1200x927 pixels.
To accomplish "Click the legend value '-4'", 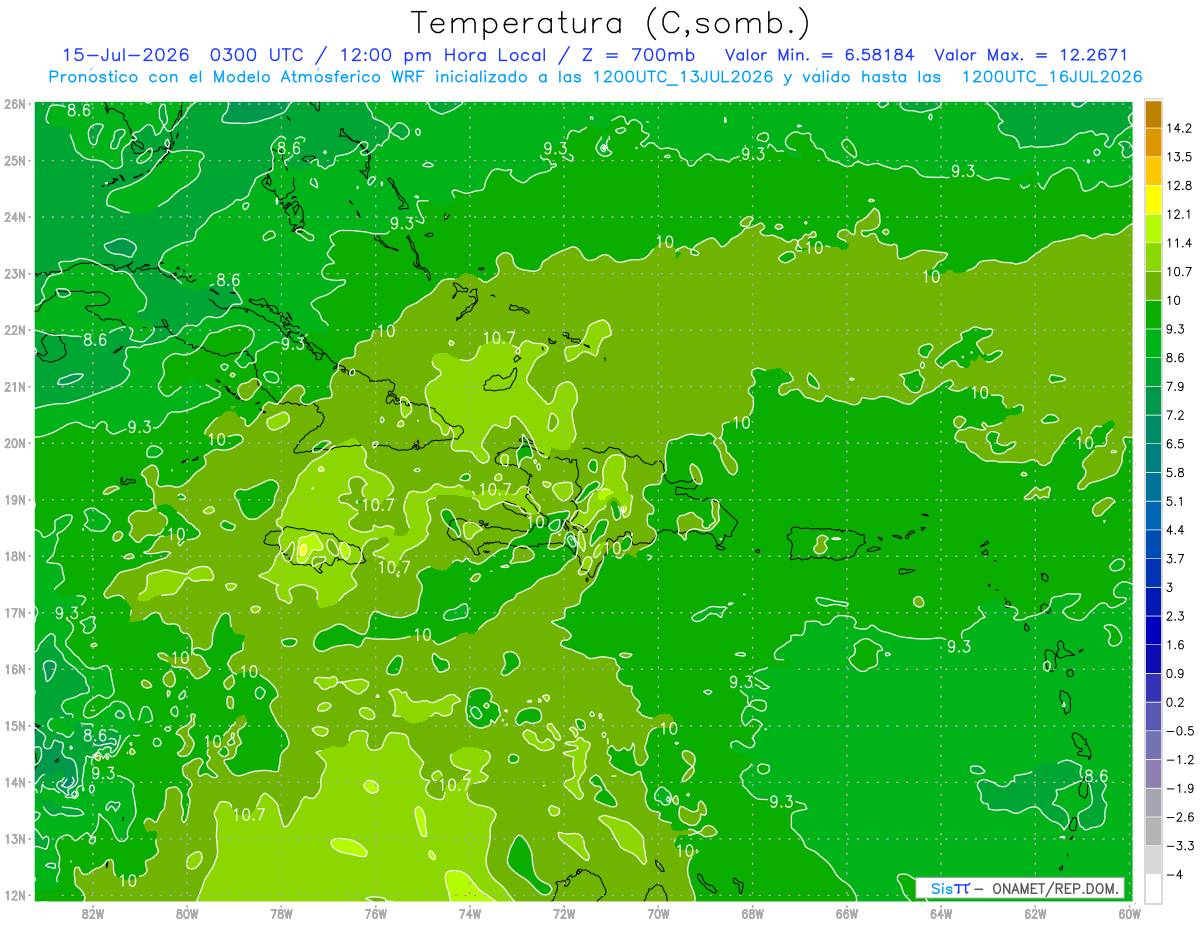I will 1174,874.
